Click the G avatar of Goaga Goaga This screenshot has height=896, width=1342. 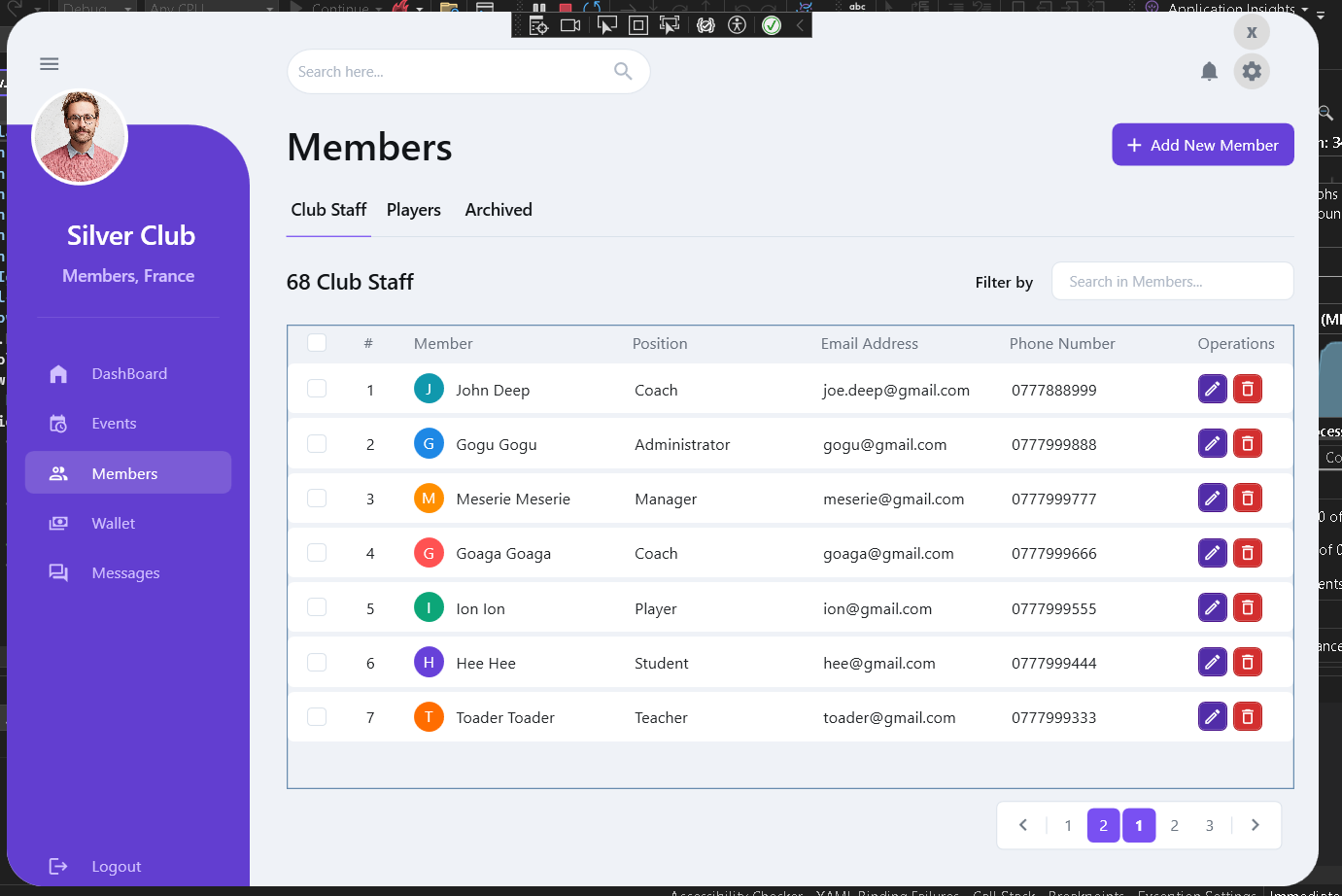[429, 553]
